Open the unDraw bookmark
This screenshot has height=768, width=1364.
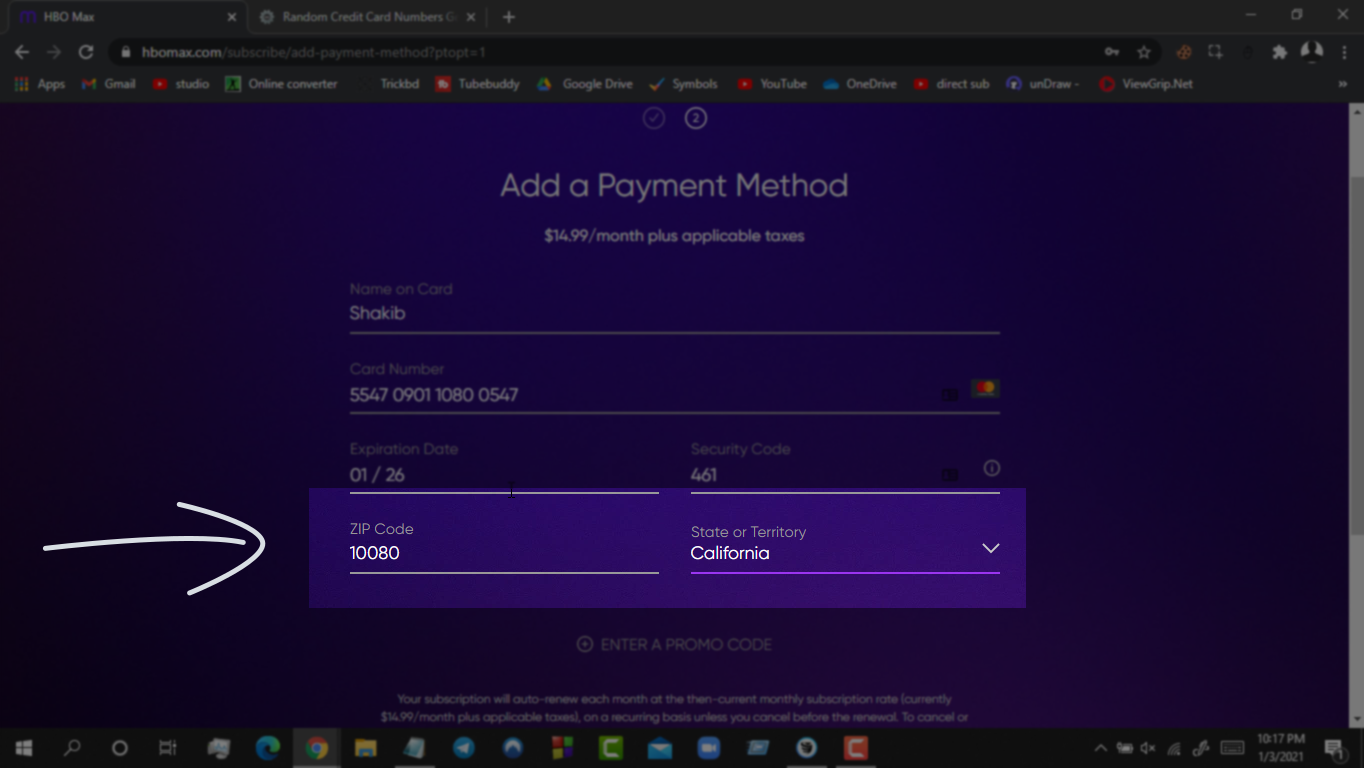[1044, 84]
